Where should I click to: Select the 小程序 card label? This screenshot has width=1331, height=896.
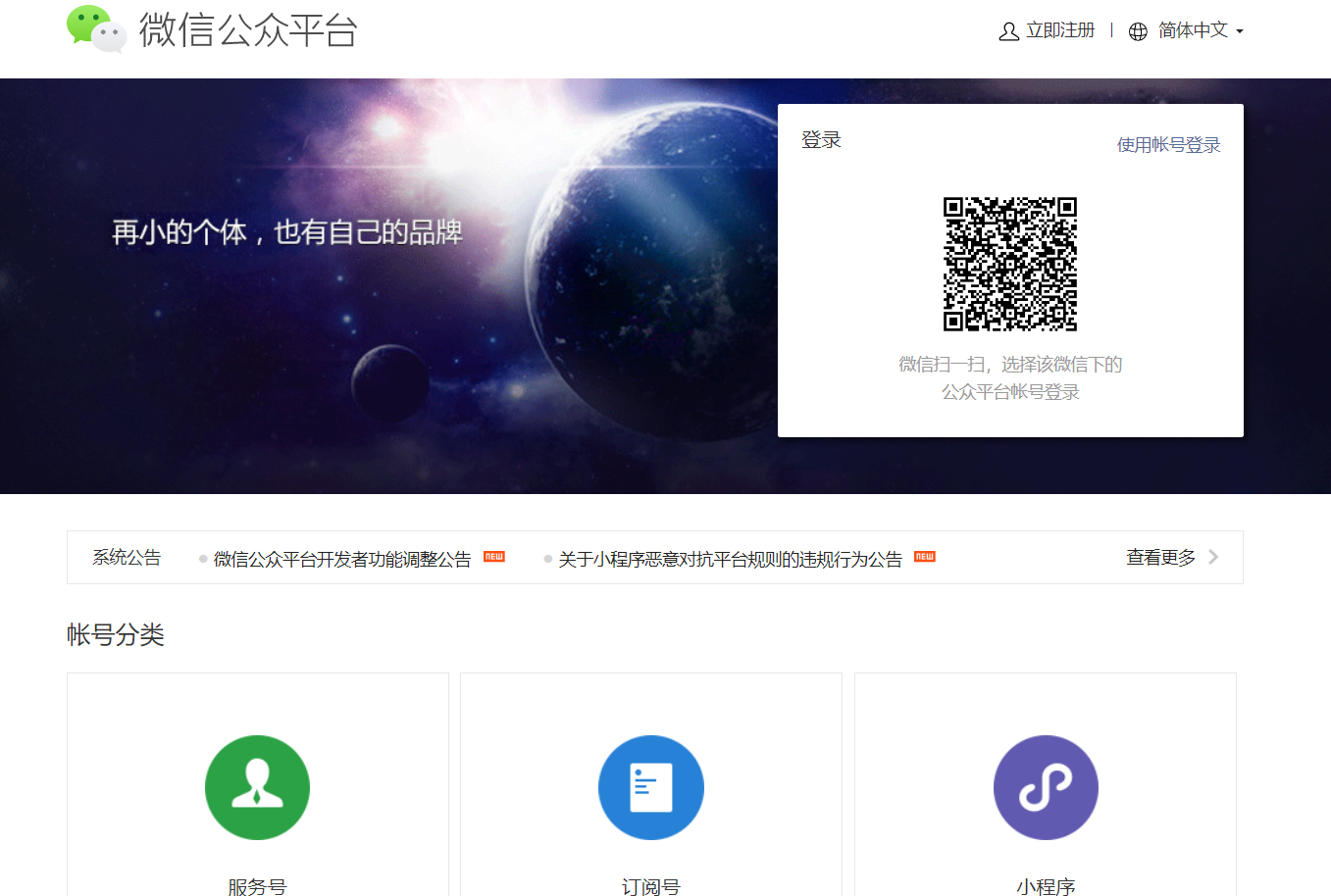point(1046,886)
